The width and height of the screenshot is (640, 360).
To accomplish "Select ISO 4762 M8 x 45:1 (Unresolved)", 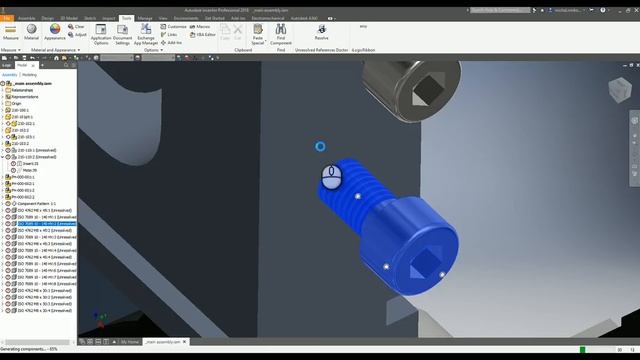I will [44, 210].
